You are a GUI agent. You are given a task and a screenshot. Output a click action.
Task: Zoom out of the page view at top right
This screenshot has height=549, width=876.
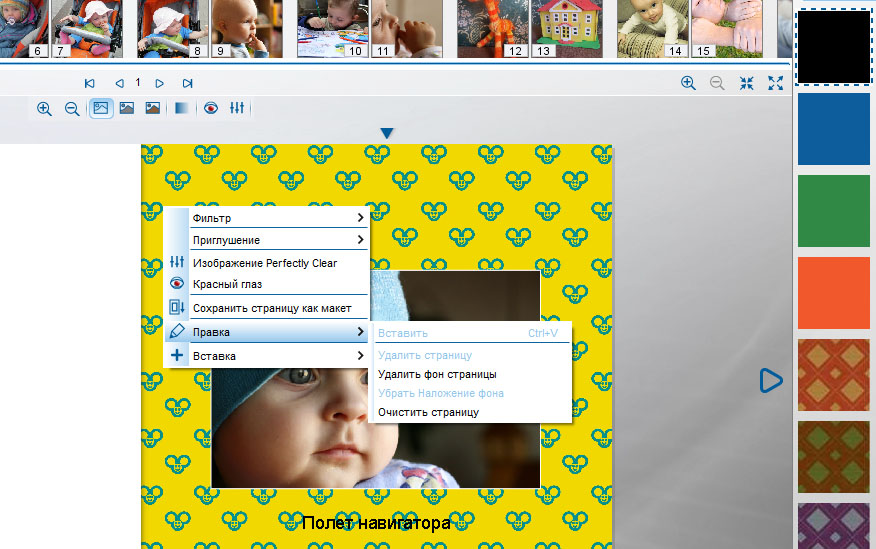click(717, 83)
